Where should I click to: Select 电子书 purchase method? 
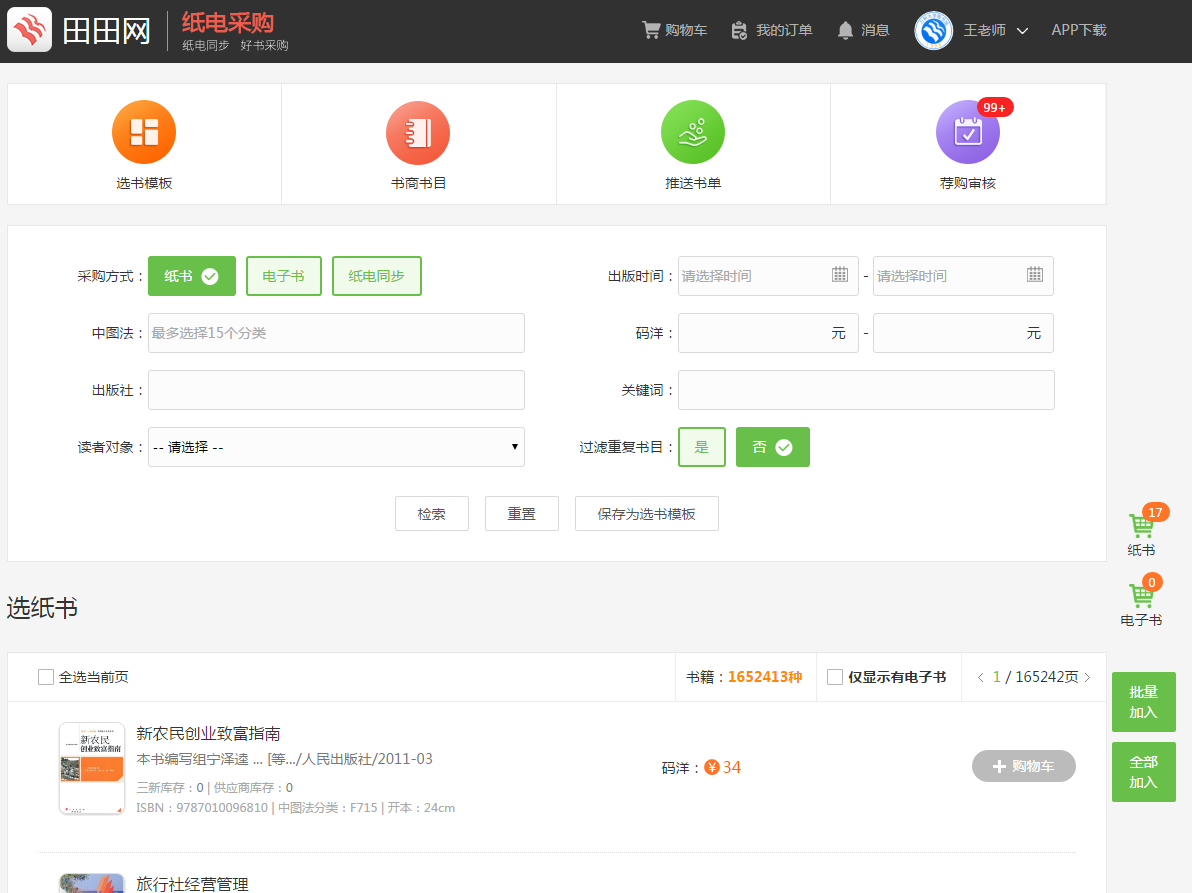click(x=284, y=276)
